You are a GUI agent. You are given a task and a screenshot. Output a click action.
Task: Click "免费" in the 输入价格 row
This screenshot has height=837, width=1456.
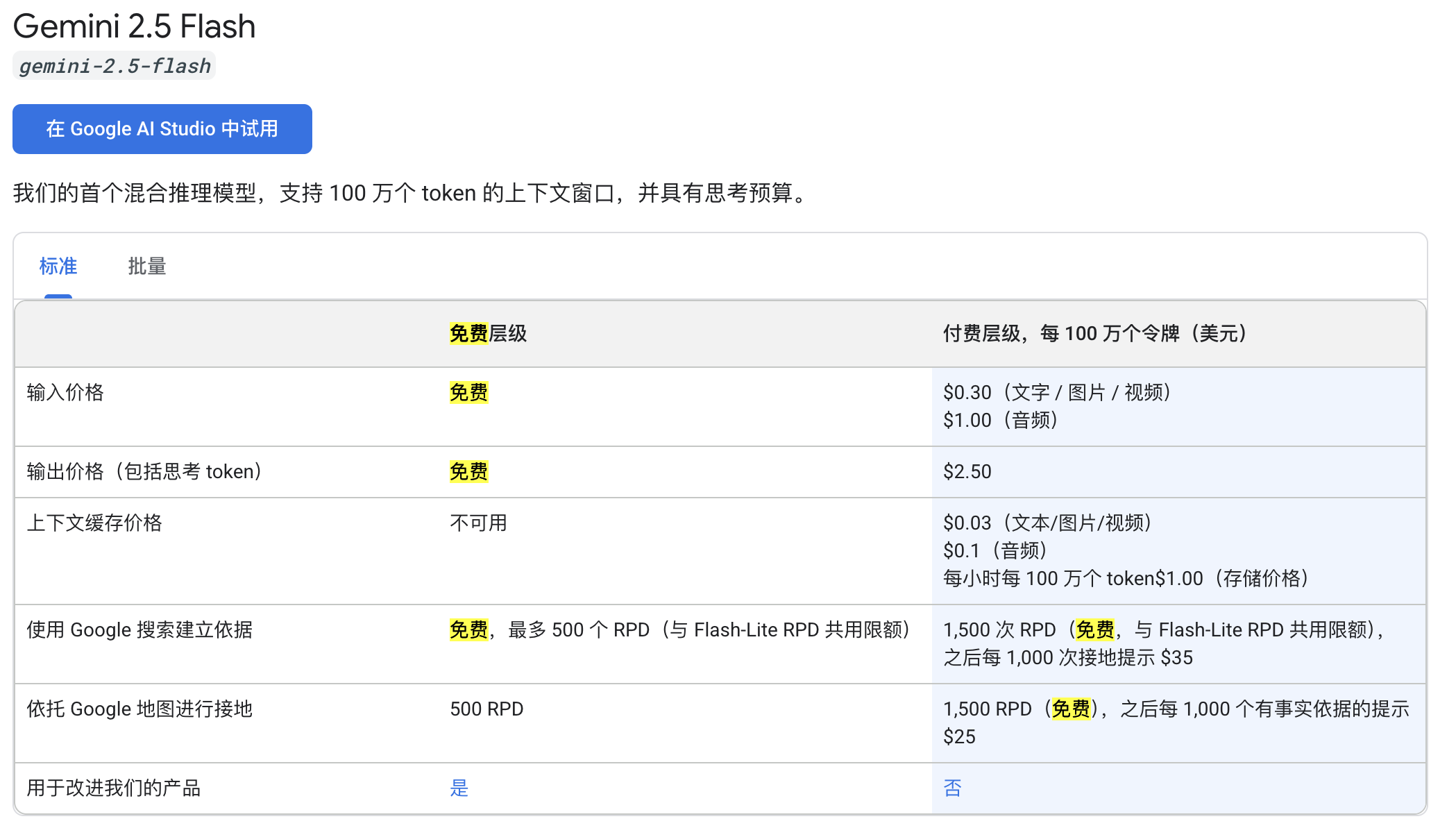[x=469, y=392]
